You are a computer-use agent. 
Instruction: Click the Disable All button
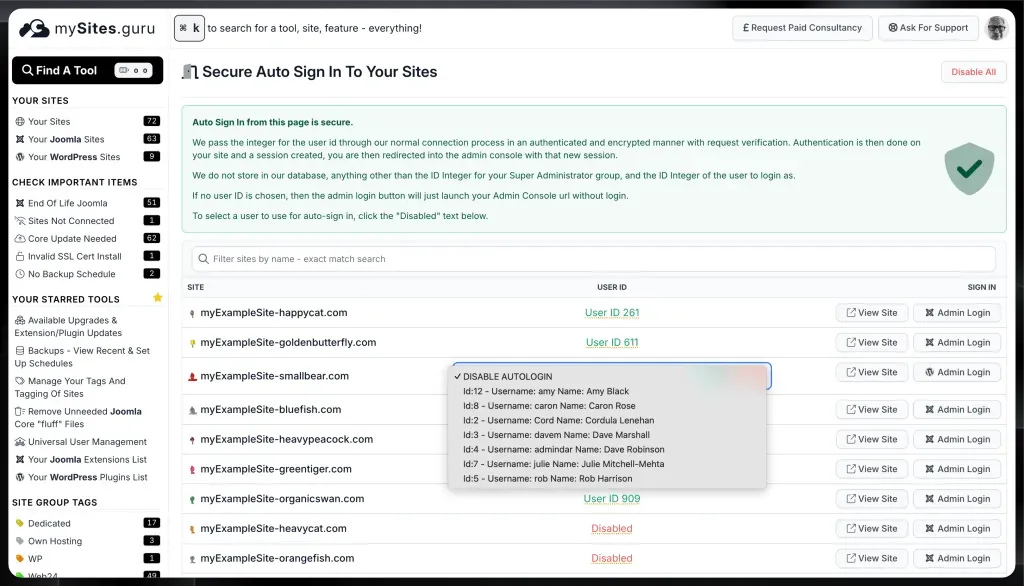973,71
